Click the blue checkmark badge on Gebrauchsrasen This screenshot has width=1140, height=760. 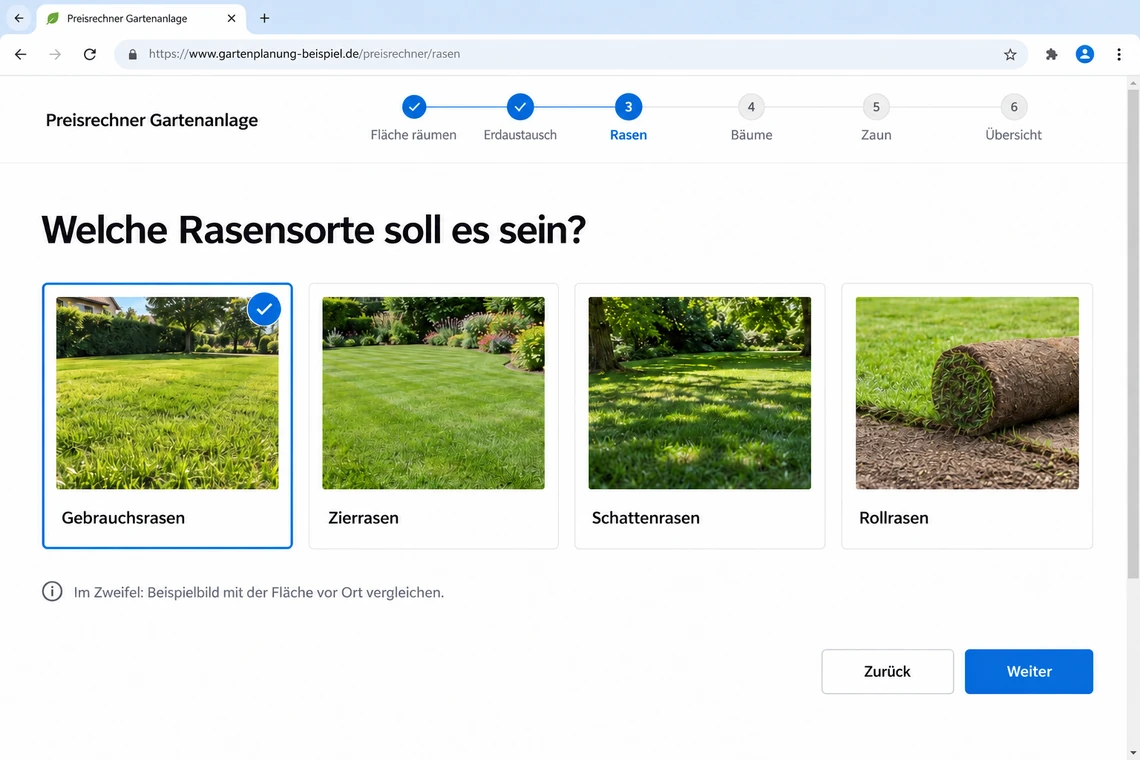264,309
